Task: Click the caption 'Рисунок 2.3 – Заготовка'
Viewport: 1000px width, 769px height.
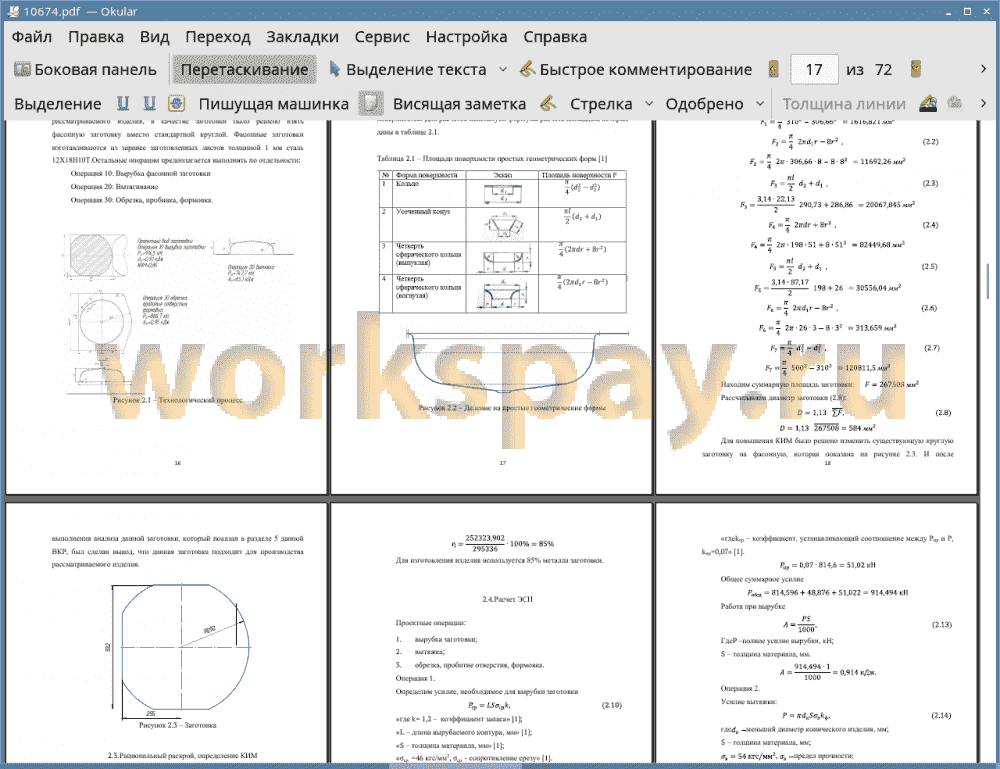Action: point(177,725)
